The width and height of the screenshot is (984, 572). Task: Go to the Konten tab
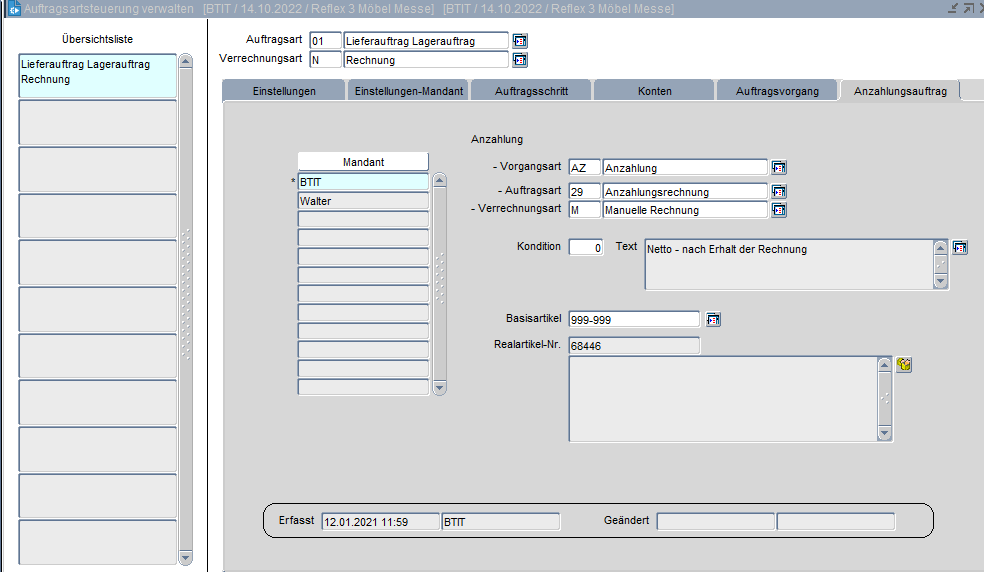654,91
